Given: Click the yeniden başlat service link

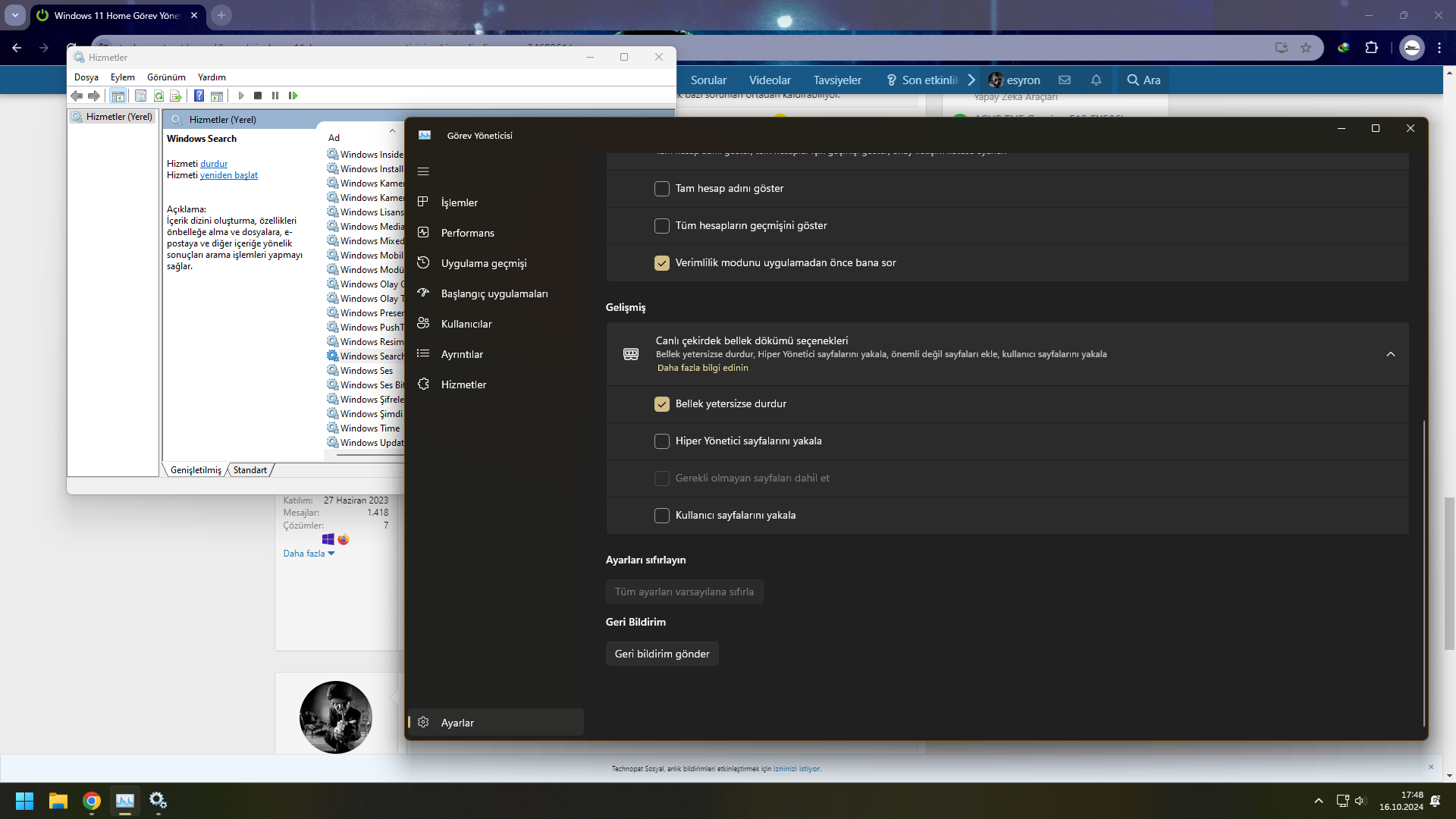Looking at the screenshot, I should (x=228, y=175).
